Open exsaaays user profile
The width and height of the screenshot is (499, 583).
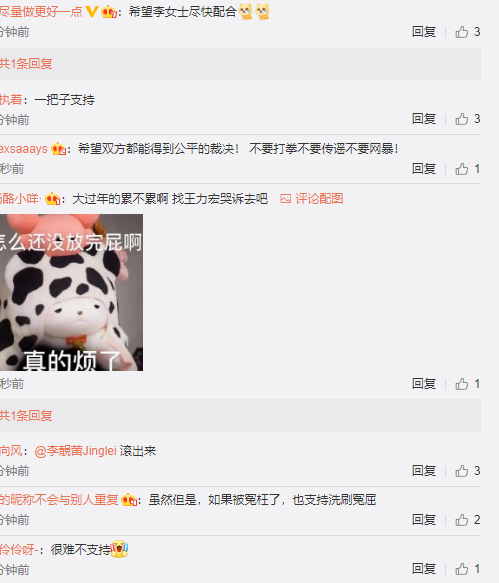click(x=24, y=149)
